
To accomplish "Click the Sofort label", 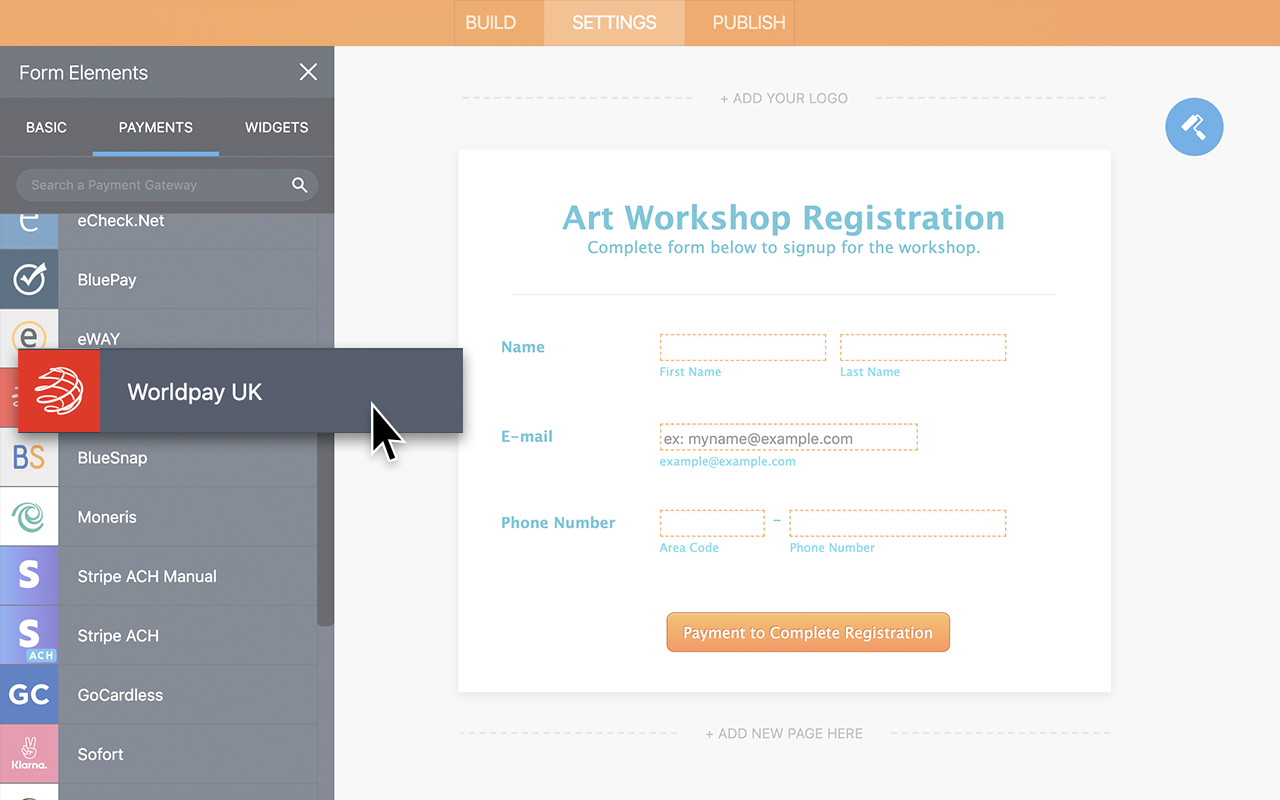I will 101,754.
